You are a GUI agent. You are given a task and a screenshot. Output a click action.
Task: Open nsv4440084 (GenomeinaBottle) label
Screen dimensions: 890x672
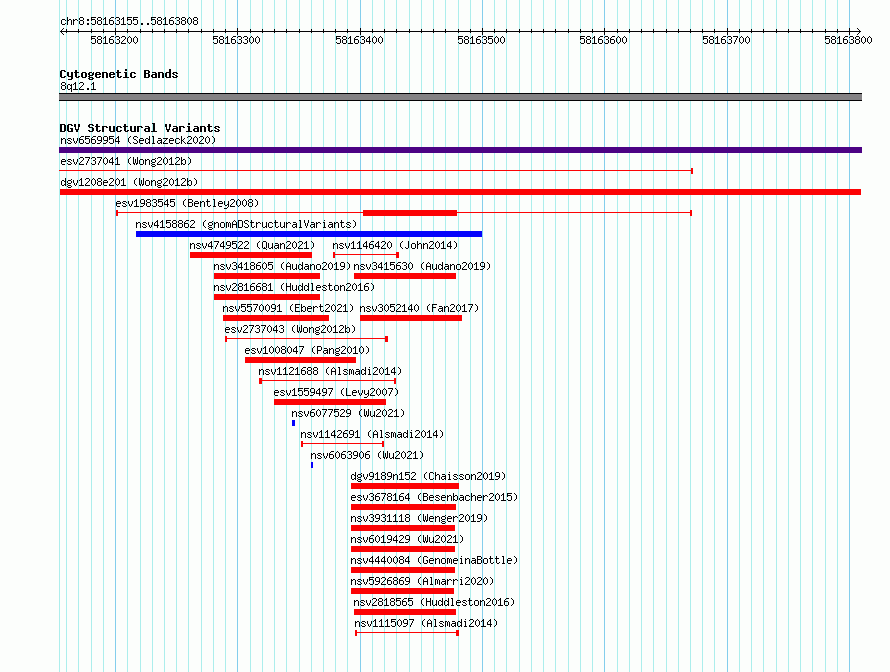click(x=434, y=560)
